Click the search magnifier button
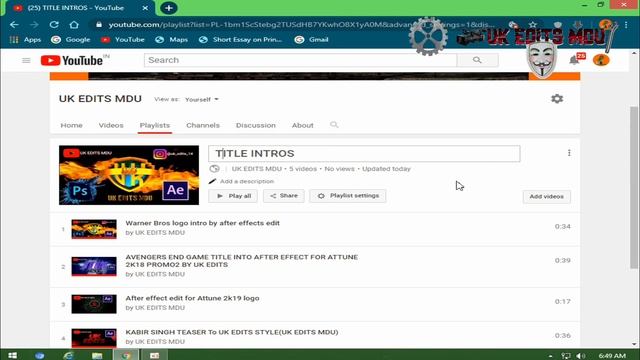This screenshot has width=640, height=360. click(x=477, y=60)
